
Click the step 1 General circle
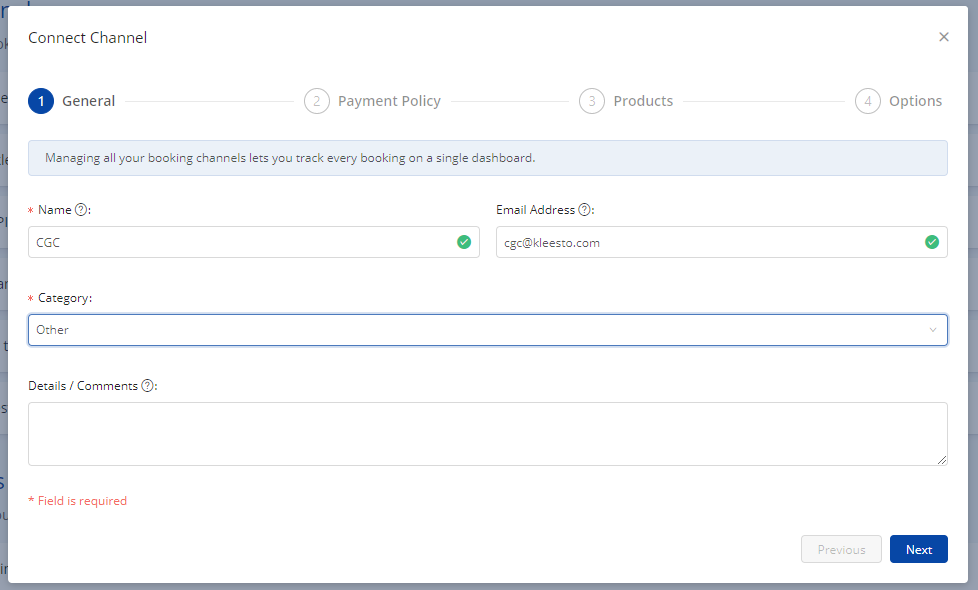41,101
